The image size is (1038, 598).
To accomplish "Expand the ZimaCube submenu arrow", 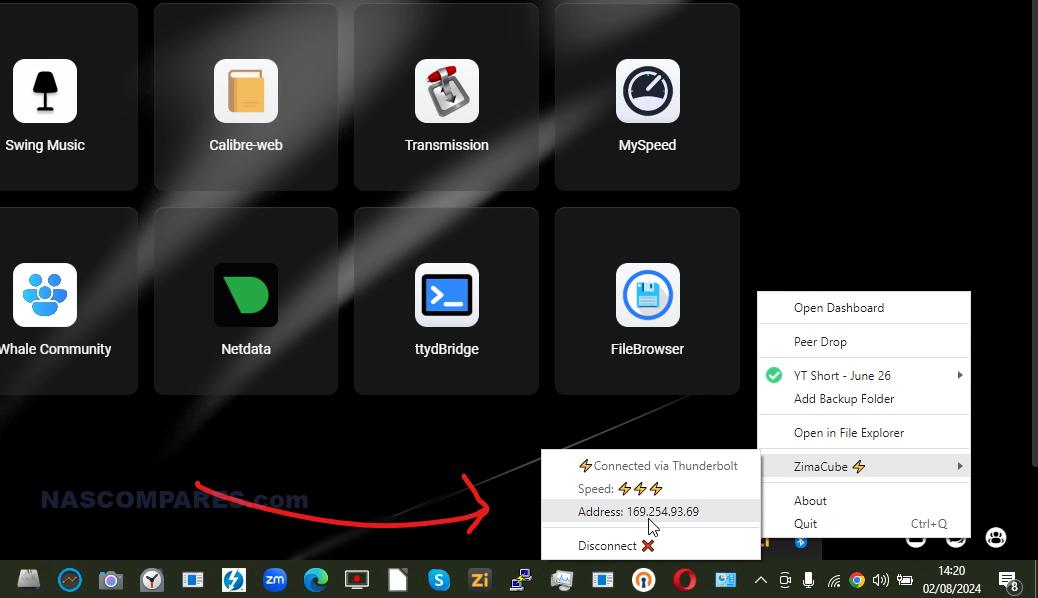I will click(x=959, y=466).
